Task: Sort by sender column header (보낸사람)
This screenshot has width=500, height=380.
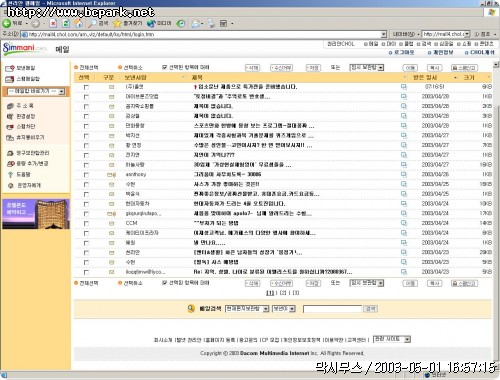Action: click(x=136, y=78)
